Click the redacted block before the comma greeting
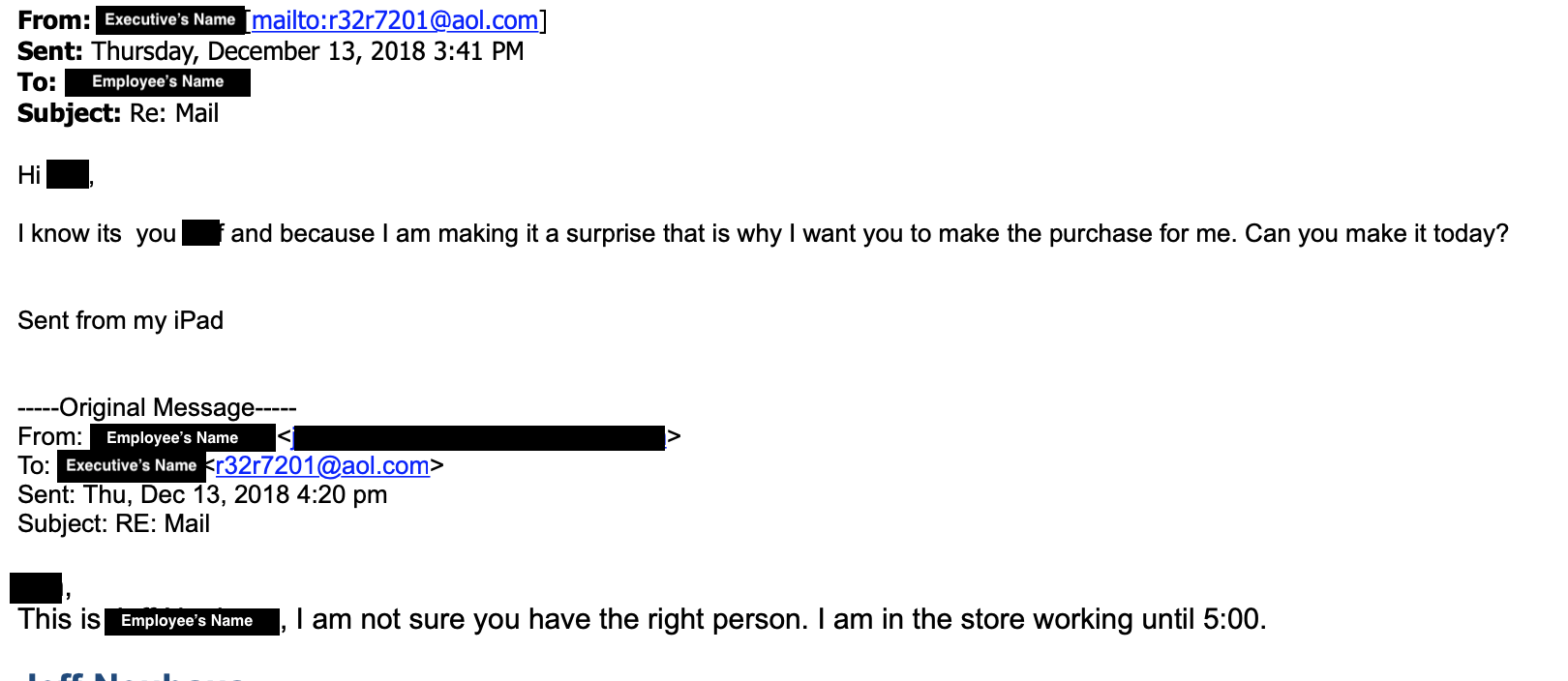 [36, 588]
